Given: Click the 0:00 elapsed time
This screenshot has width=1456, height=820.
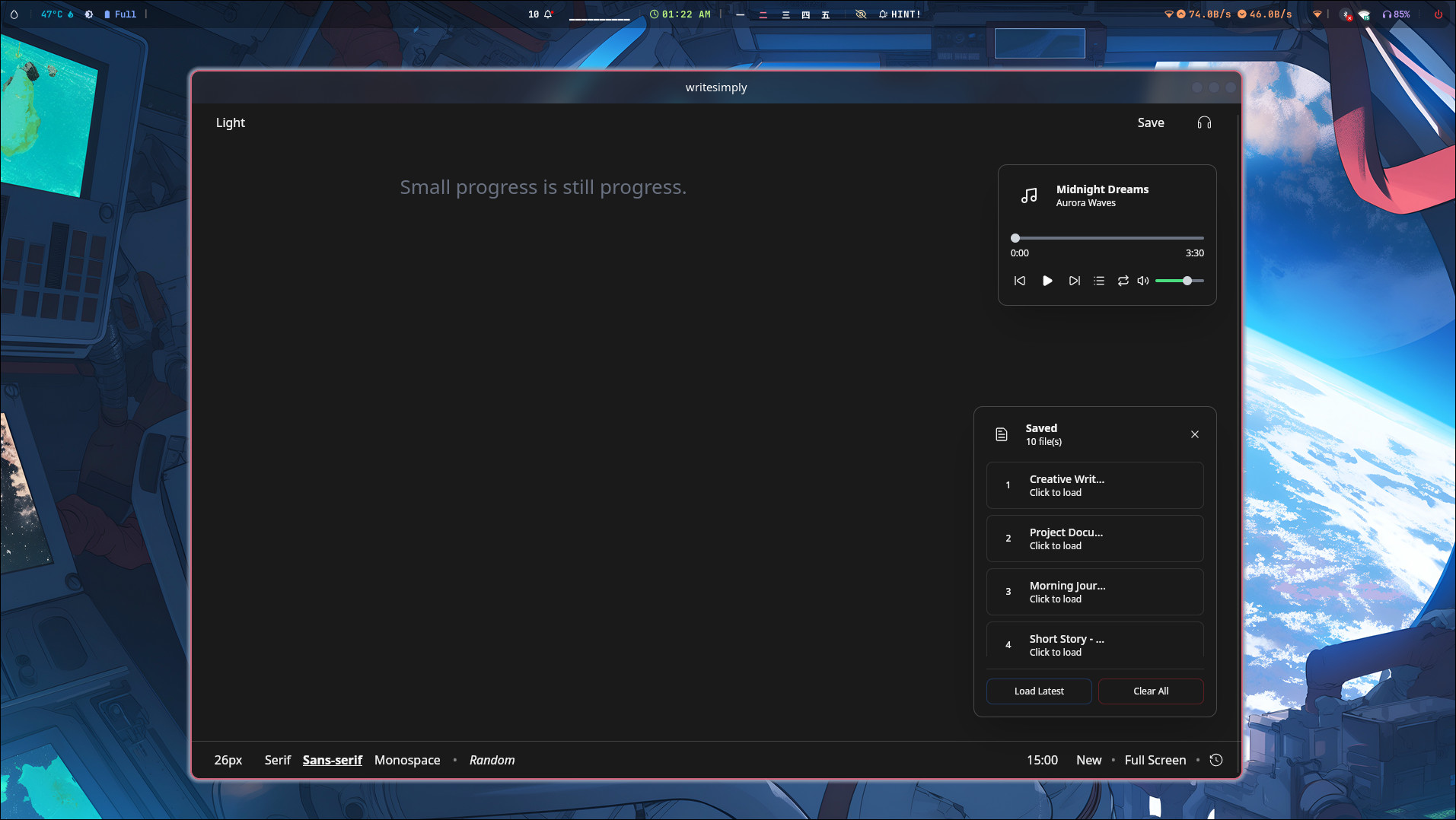Looking at the screenshot, I should click(1019, 253).
